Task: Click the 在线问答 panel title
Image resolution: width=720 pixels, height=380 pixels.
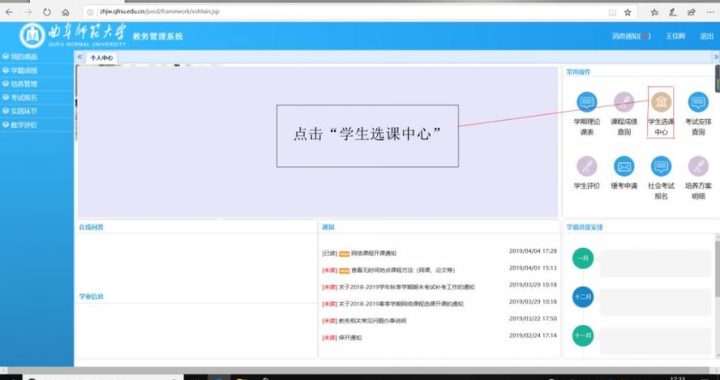Action: coord(91,227)
